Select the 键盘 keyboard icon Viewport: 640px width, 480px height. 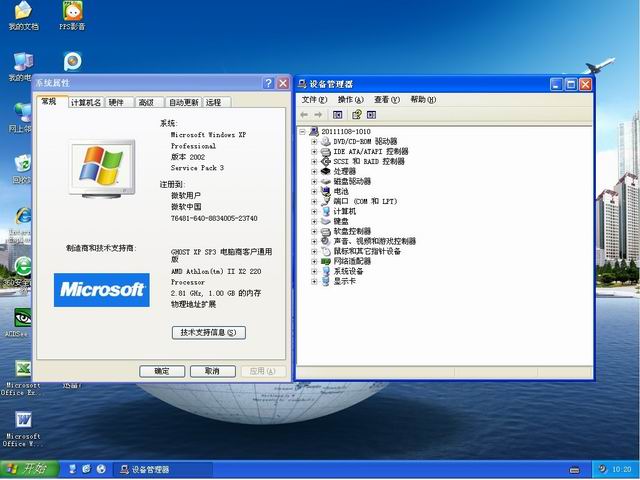click(325, 222)
